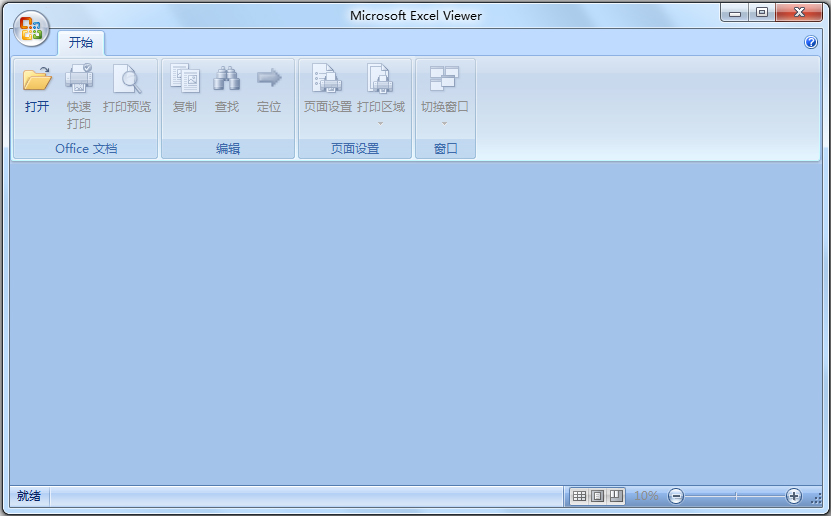This screenshot has height=516, width=831.
Task: Click the 打印区域 print area icon
Action: pyautogui.click(x=380, y=78)
